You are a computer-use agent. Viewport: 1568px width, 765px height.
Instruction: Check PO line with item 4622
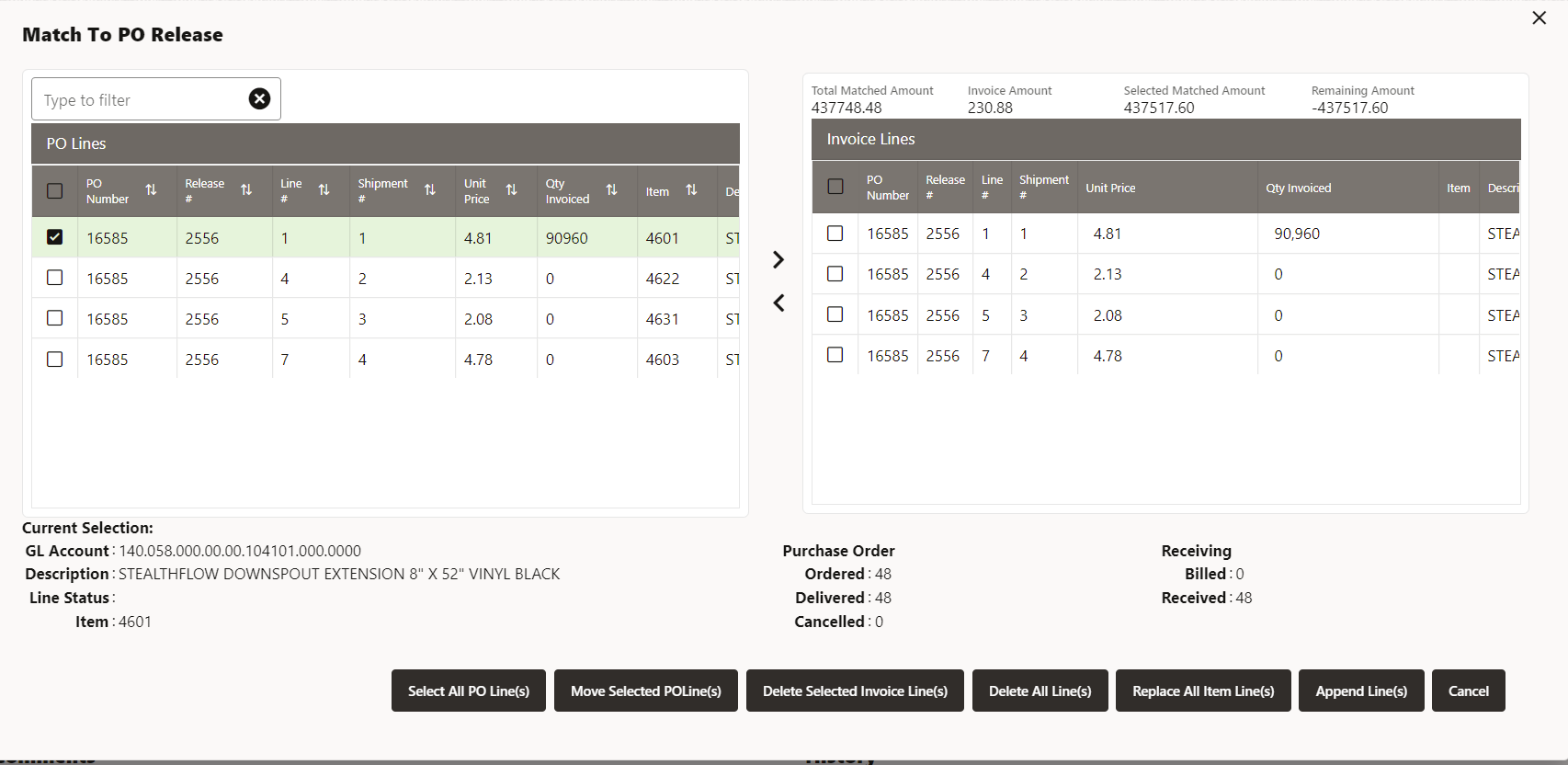point(55,278)
